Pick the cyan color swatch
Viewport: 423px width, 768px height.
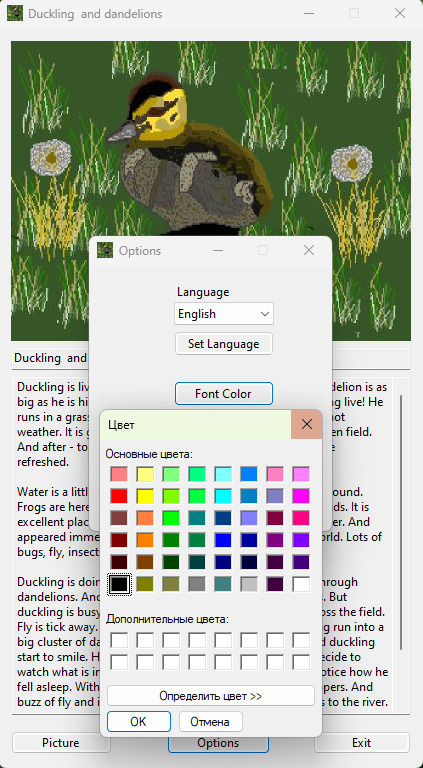pyautogui.click(x=223, y=496)
